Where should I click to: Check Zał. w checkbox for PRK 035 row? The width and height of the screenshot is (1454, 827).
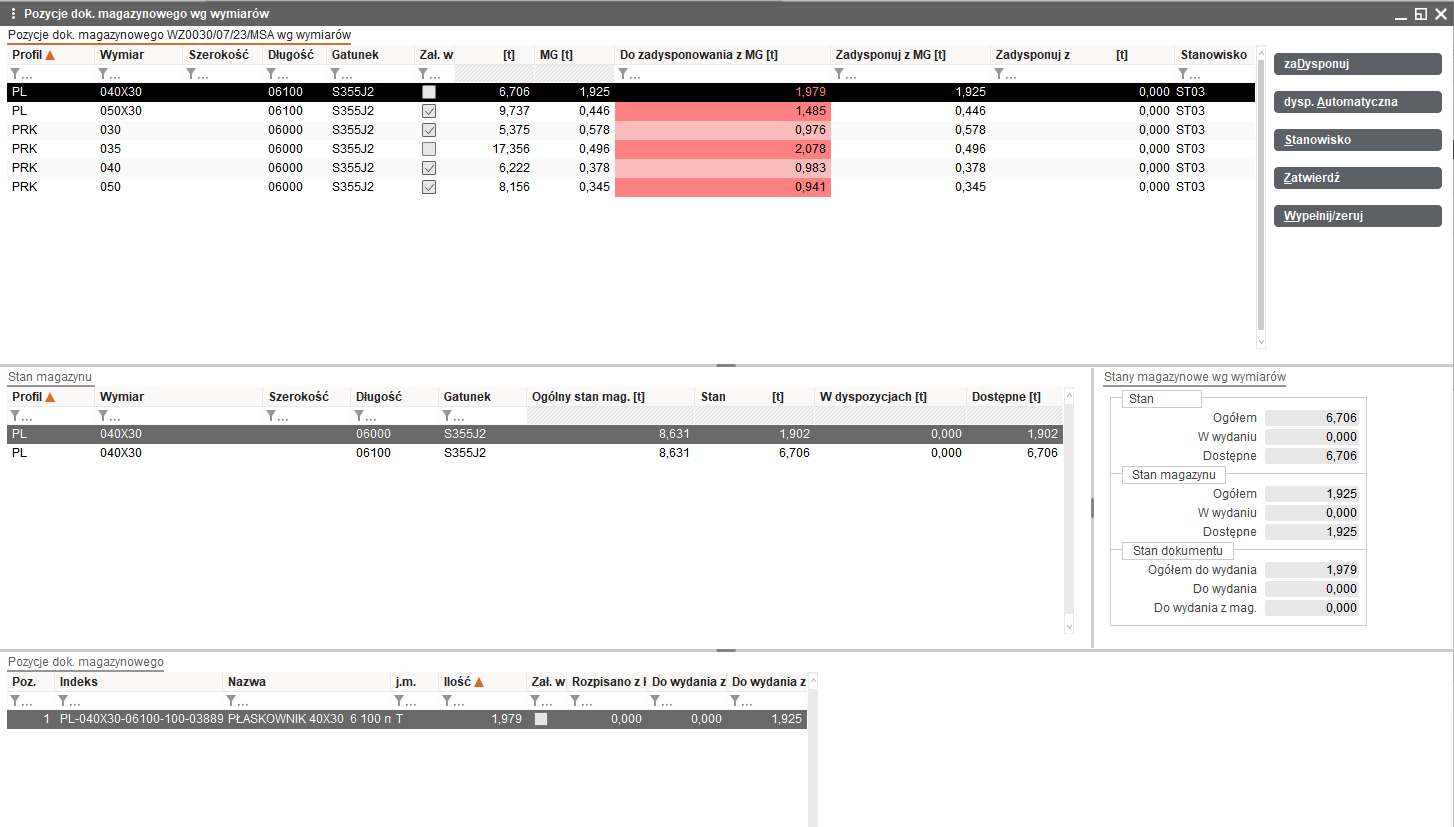coord(429,149)
